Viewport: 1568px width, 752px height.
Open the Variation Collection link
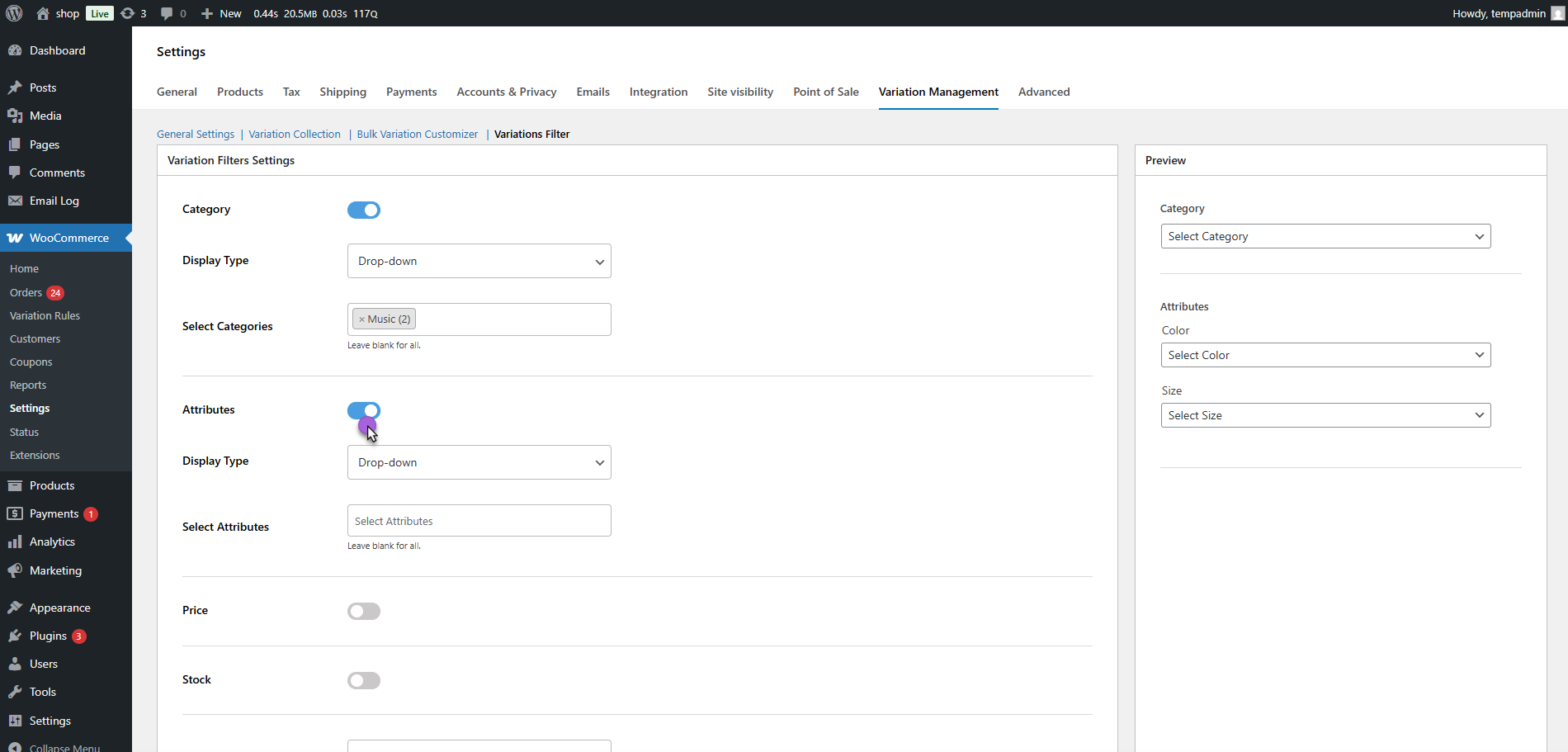coord(294,134)
